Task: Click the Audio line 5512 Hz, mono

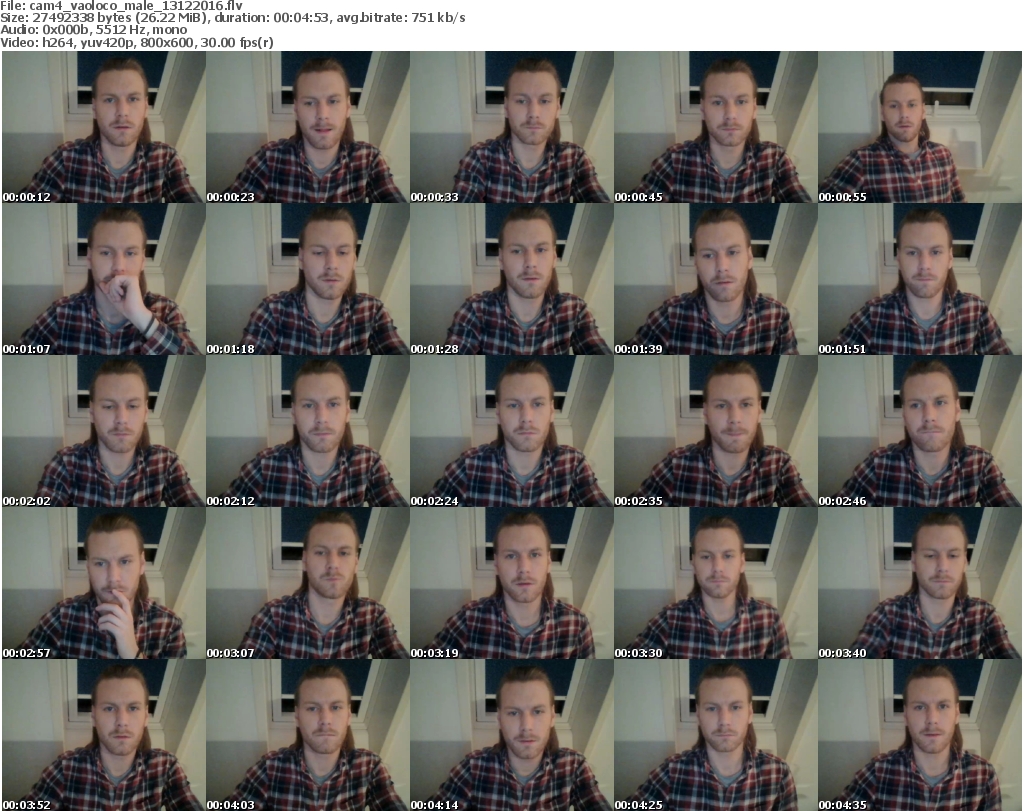Action: pos(140,30)
